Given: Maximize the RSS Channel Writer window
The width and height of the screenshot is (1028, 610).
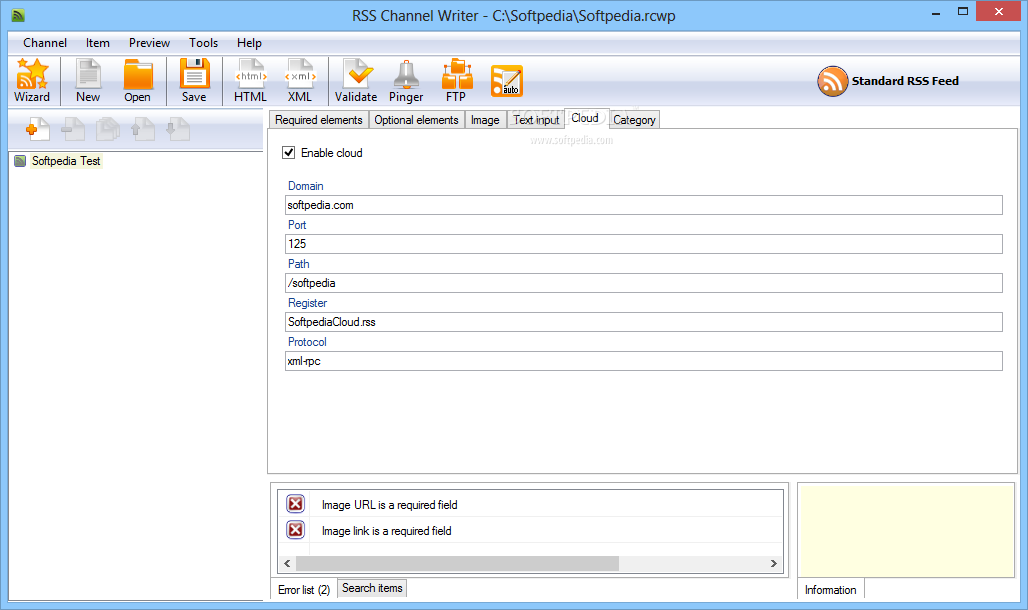Looking at the screenshot, I should tap(962, 11).
